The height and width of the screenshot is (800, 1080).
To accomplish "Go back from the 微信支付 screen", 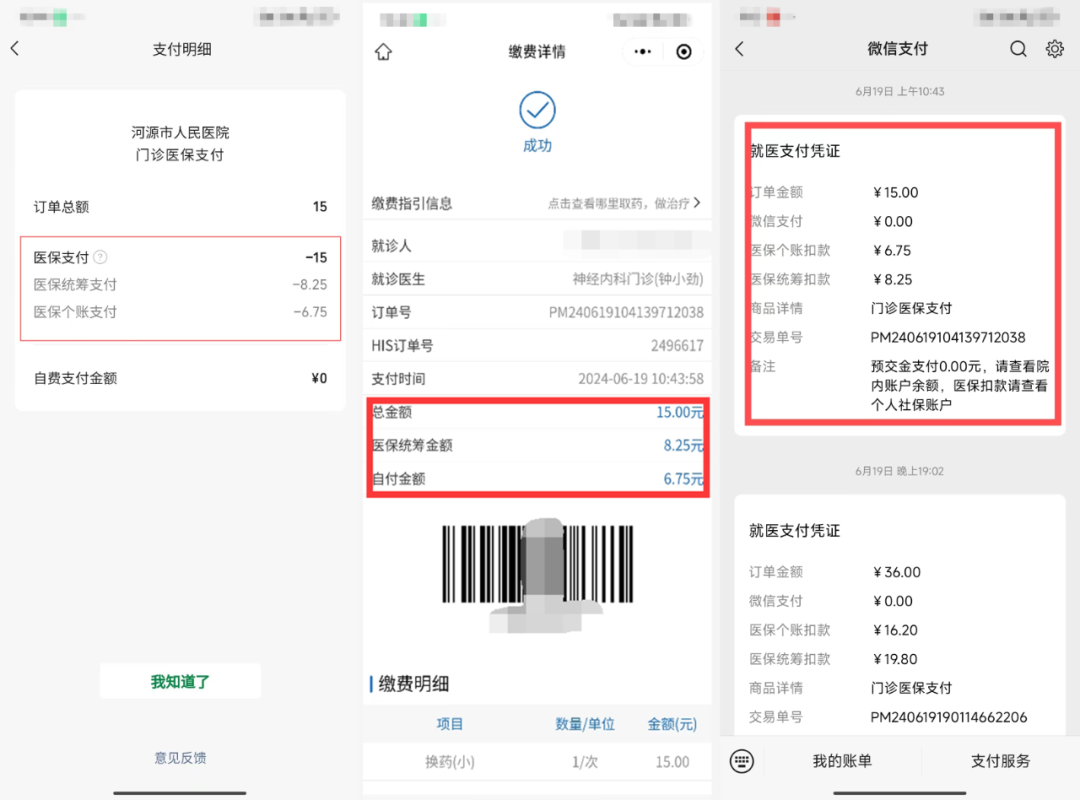I will (x=740, y=48).
